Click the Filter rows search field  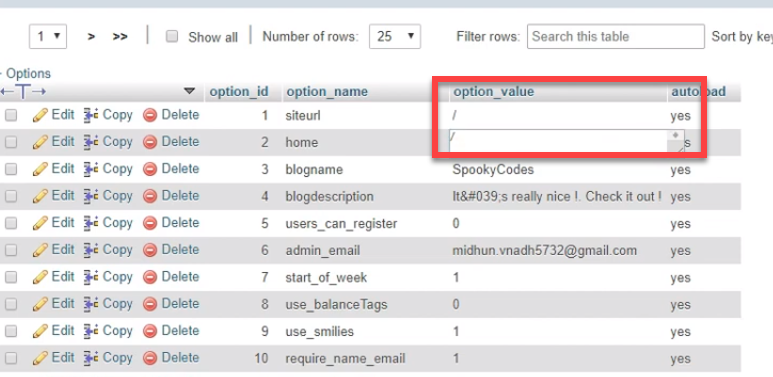tap(616, 36)
